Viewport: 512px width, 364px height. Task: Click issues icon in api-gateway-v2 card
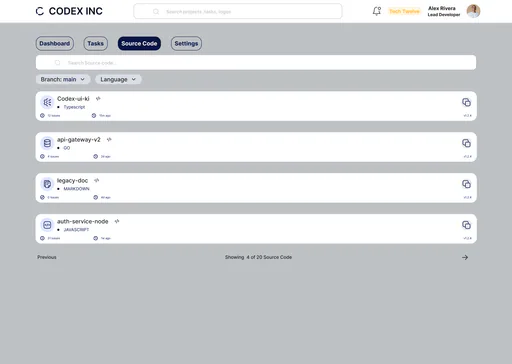[x=42, y=156]
